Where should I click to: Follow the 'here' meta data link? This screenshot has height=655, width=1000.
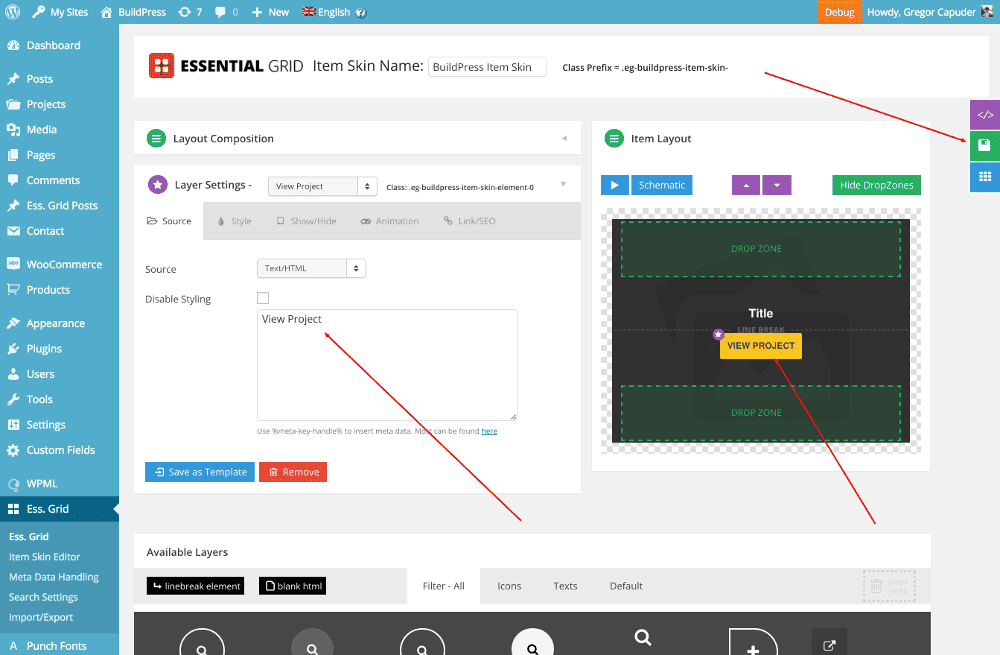click(x=489, y=431)
